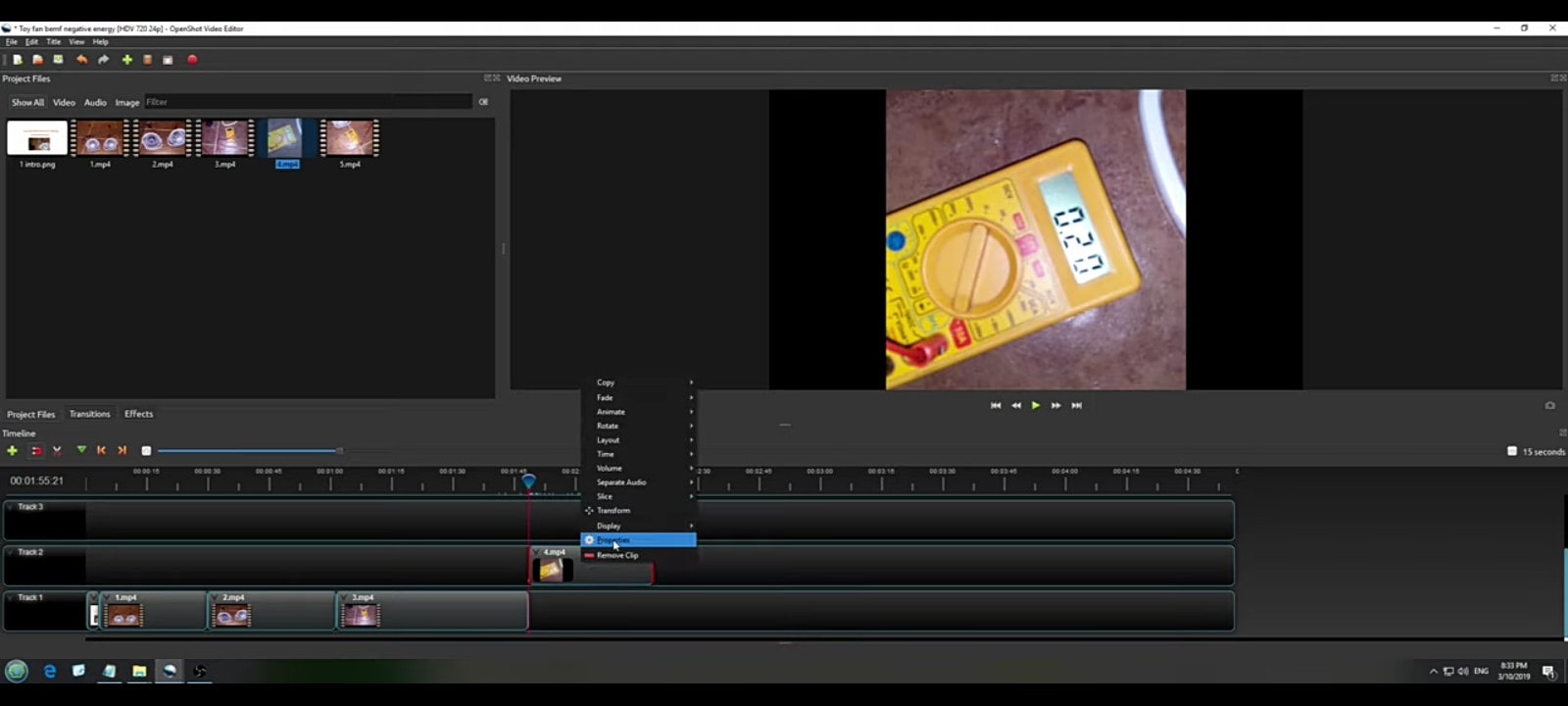Image resolution: width=1568 pixels, height=706 pixels.
Task: Click the timeline zoom slider handle
Action: tap(339, 451)
